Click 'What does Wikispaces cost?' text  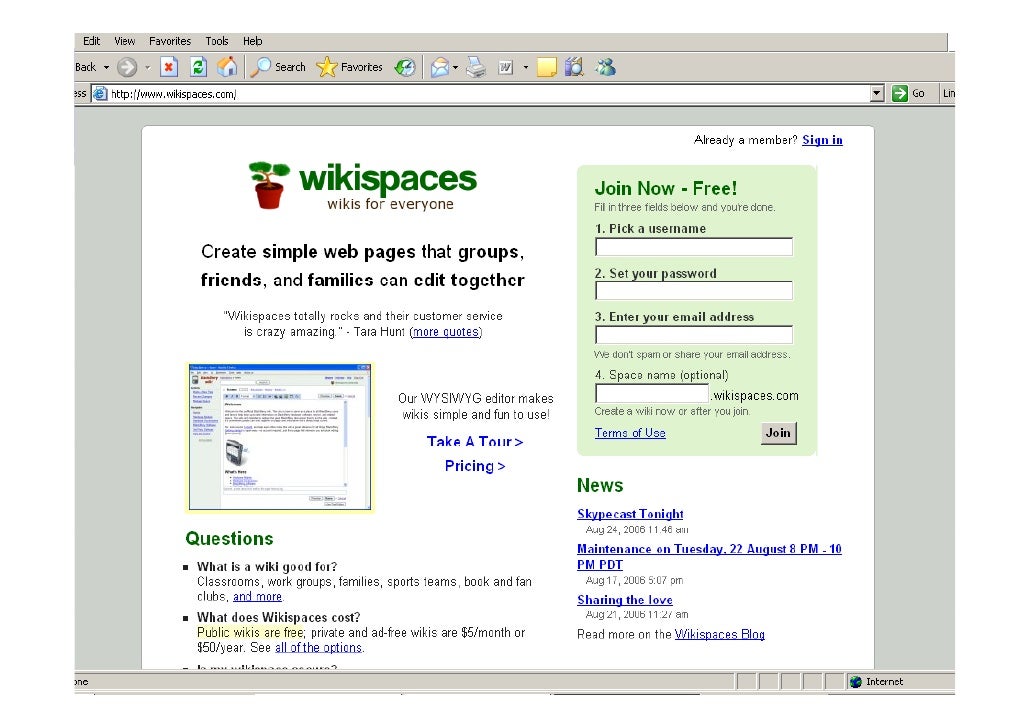279,617
